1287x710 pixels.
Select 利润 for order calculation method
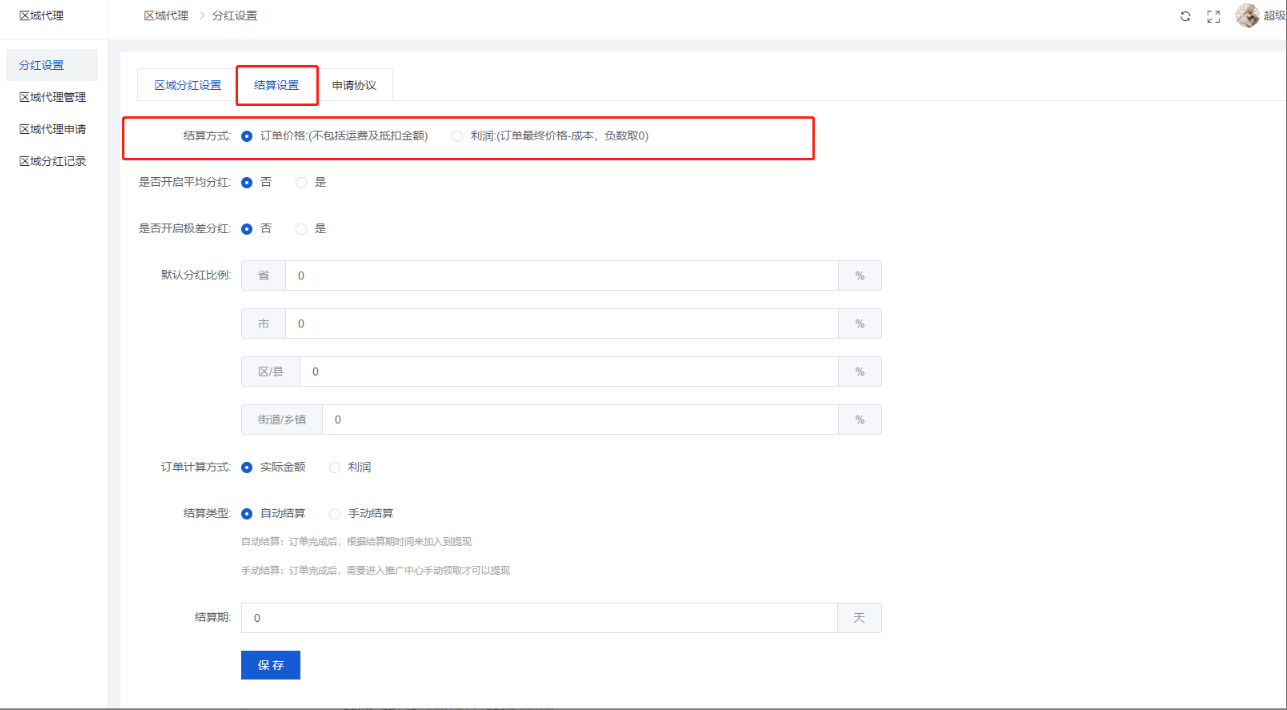click(335, 467)
